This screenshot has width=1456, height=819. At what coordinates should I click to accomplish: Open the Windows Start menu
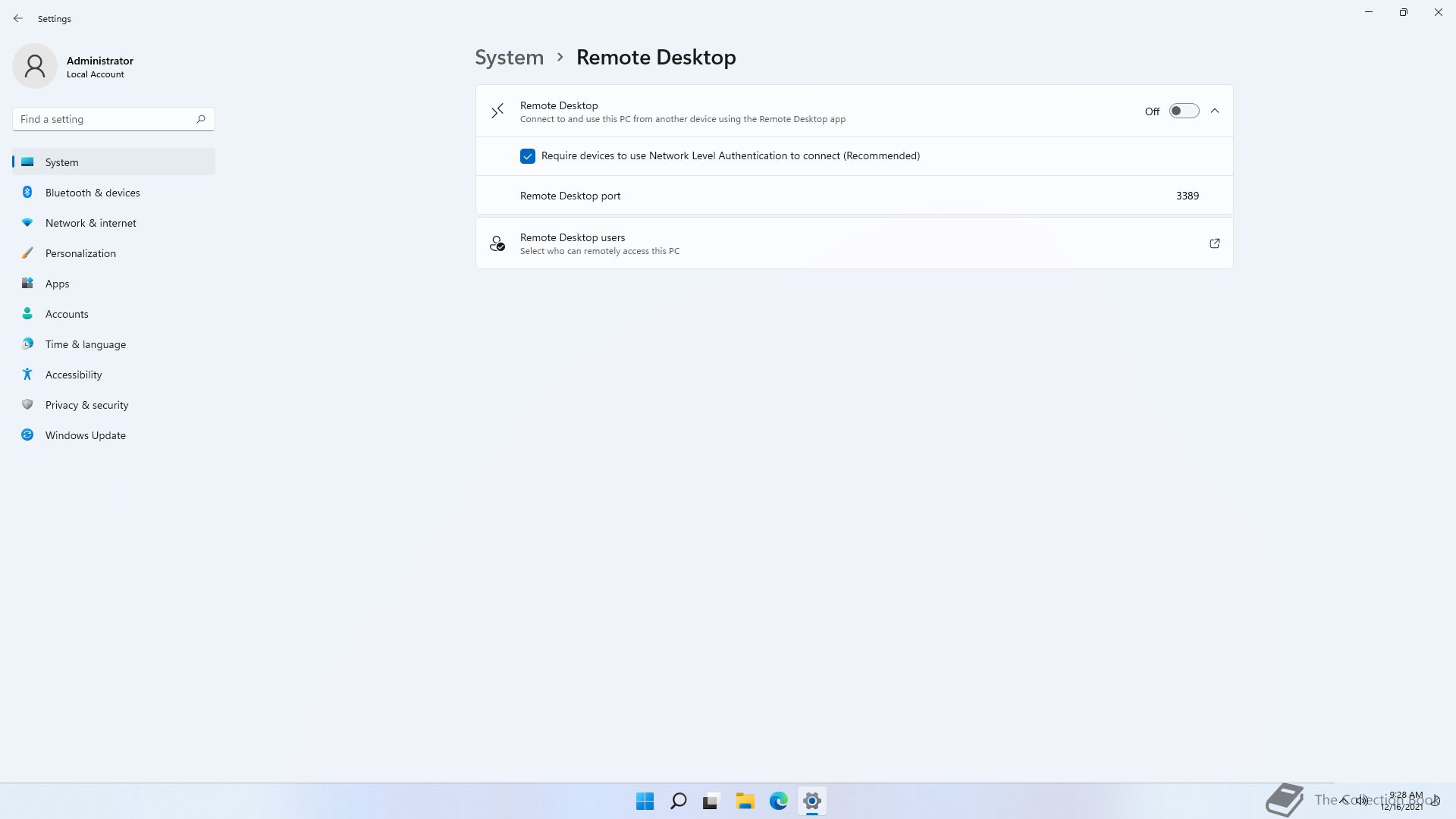645,801
